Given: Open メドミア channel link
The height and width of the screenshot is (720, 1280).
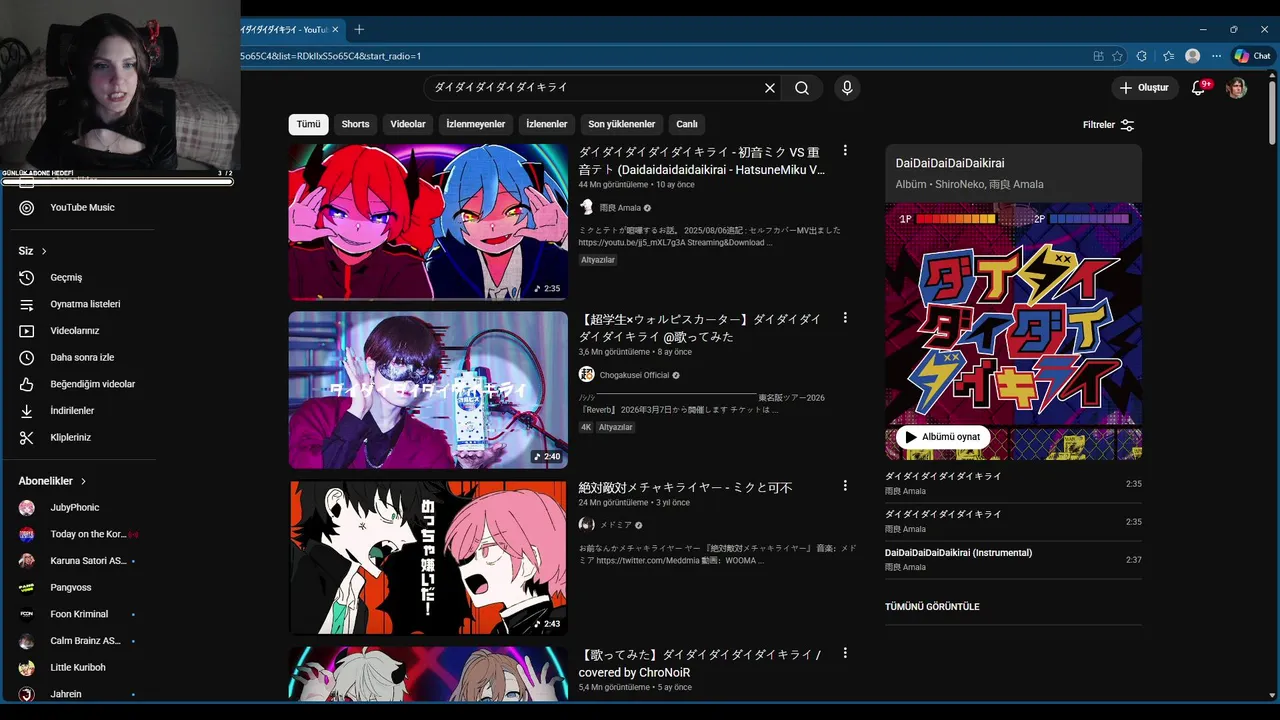Looking at the screenshot, I should (615, 525).
